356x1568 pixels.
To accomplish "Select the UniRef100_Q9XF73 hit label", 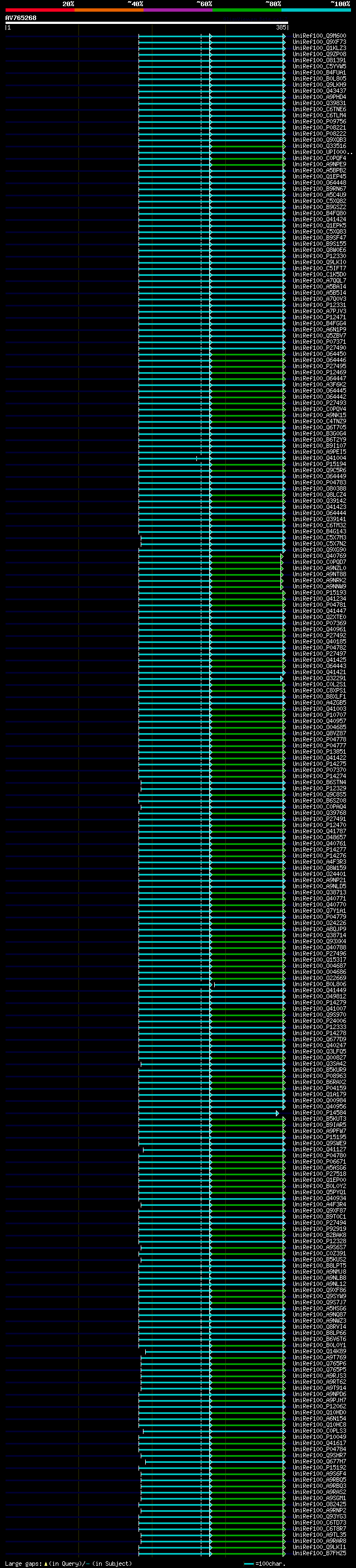I will coord(319,42).
